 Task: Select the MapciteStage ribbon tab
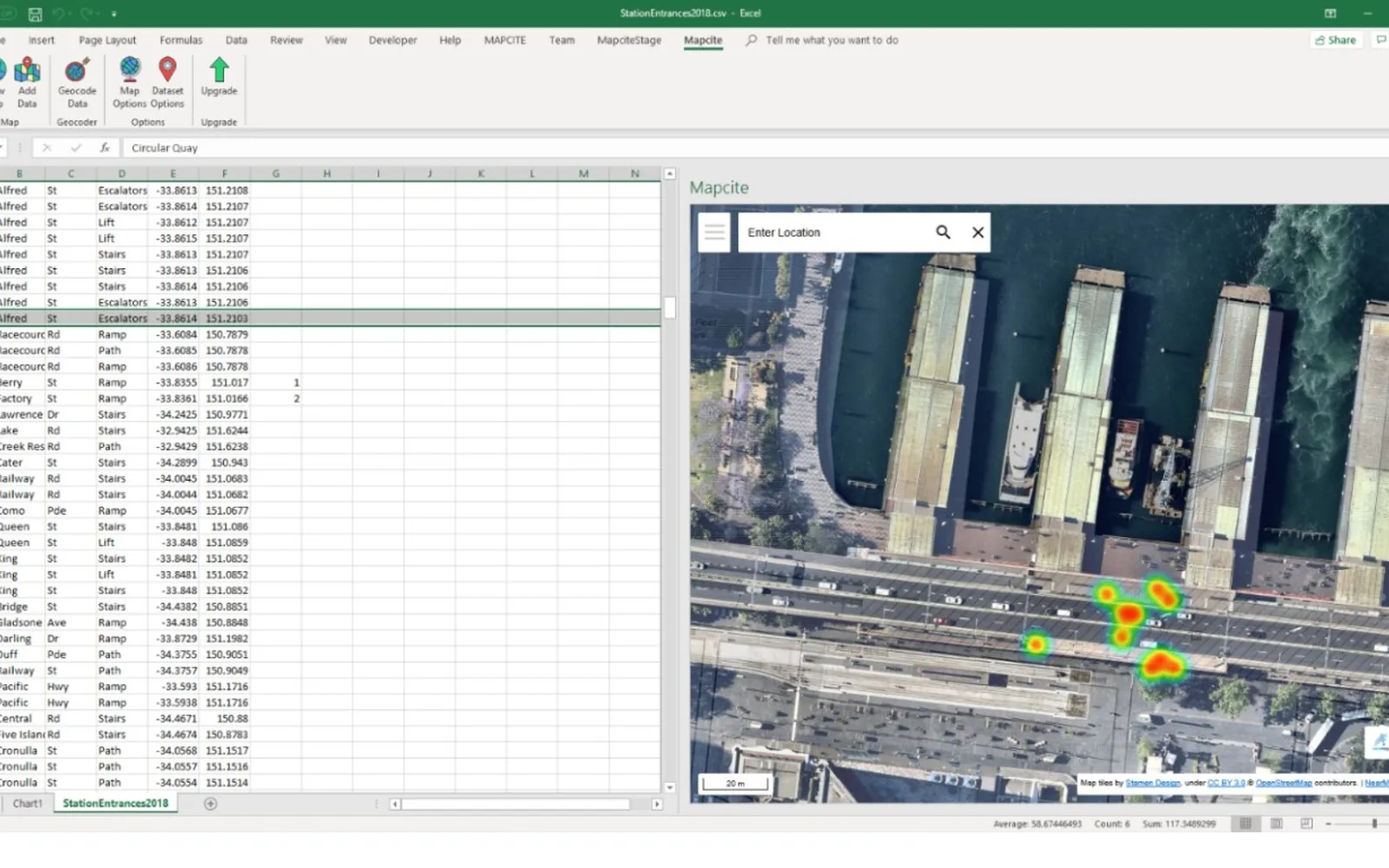coord(629,40)
